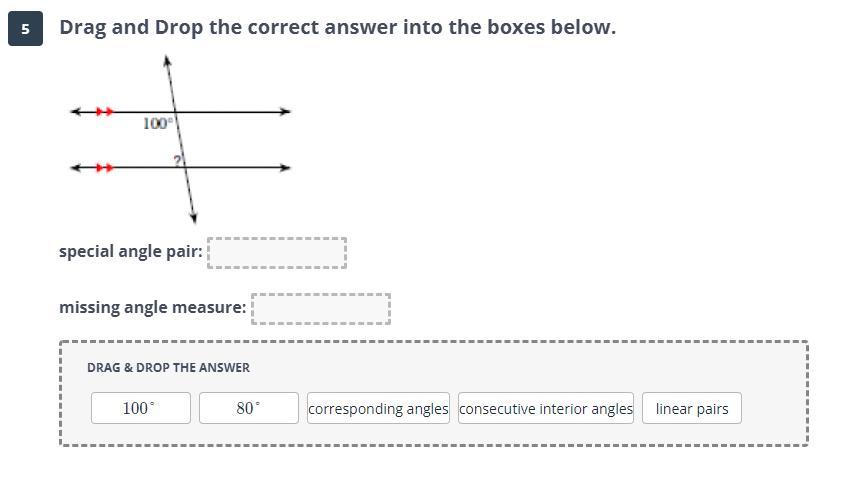Image resolution: width=861 pixels, height=483 pixels.
Task: Pick the corresponding angles tile
Action: [378, 408]
